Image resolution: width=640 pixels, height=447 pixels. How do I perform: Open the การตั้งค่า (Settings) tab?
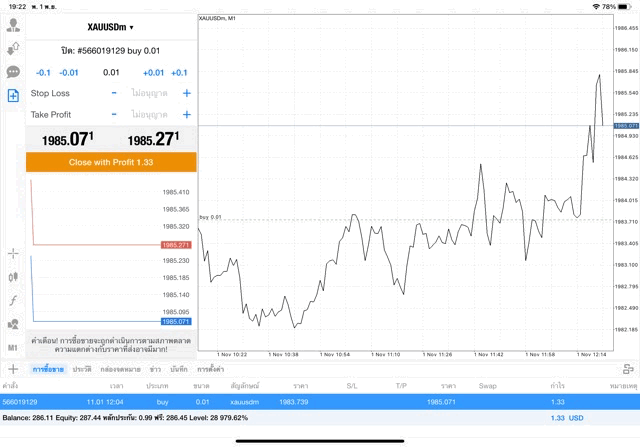coord(209,370)
